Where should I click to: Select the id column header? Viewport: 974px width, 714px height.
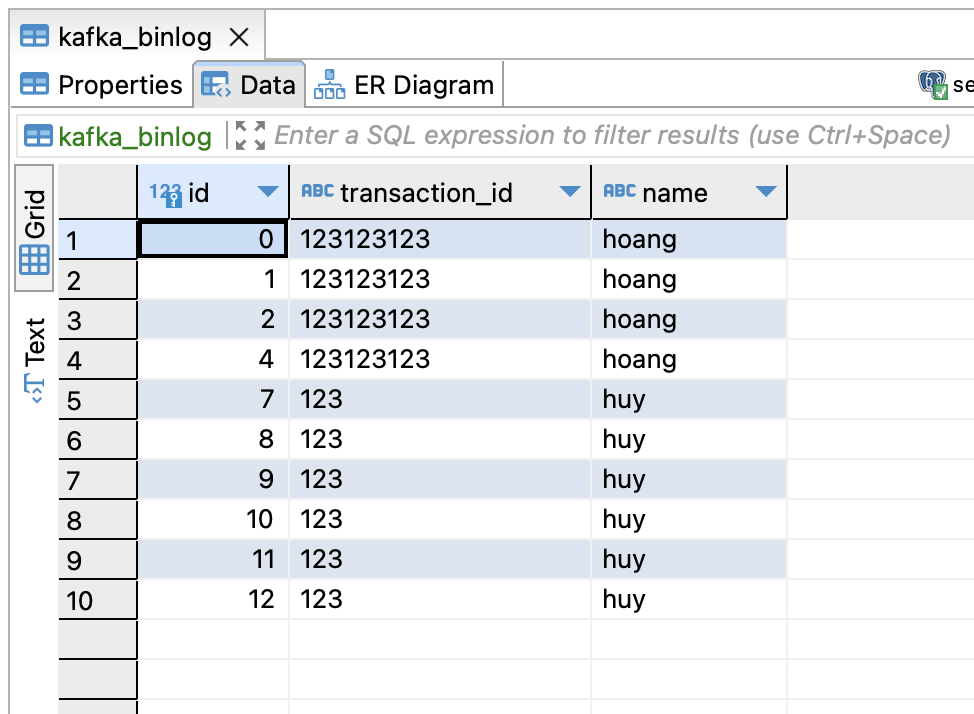coord(213,193)
